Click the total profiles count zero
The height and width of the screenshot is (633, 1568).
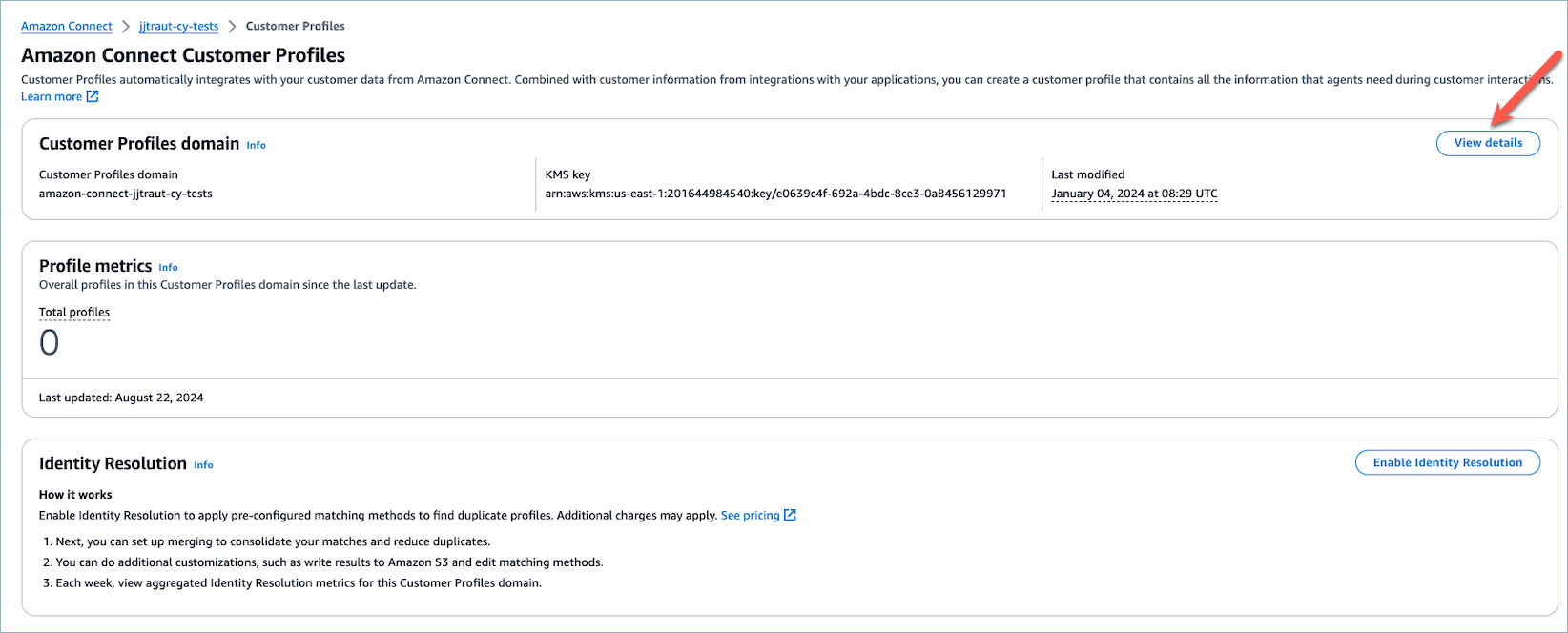(50, 342)
